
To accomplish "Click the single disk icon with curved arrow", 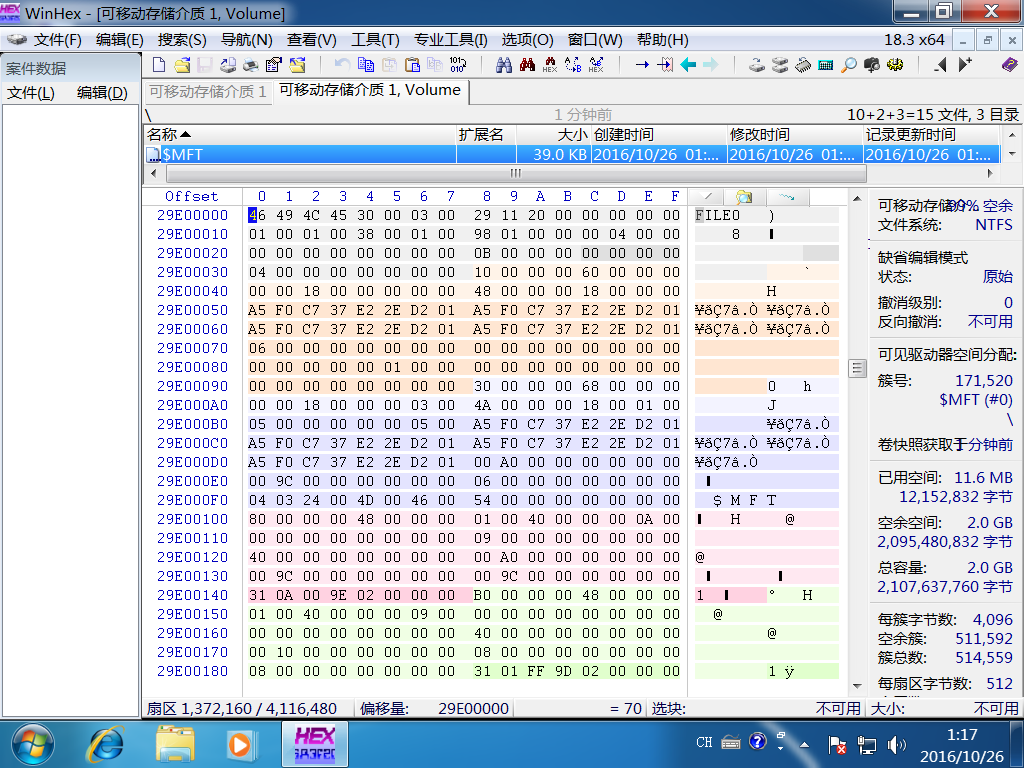I will 757,64.
